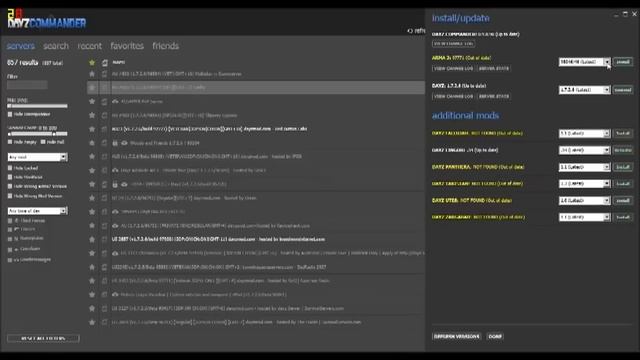Tick the Hide empty checkbox

click(10, 142)
